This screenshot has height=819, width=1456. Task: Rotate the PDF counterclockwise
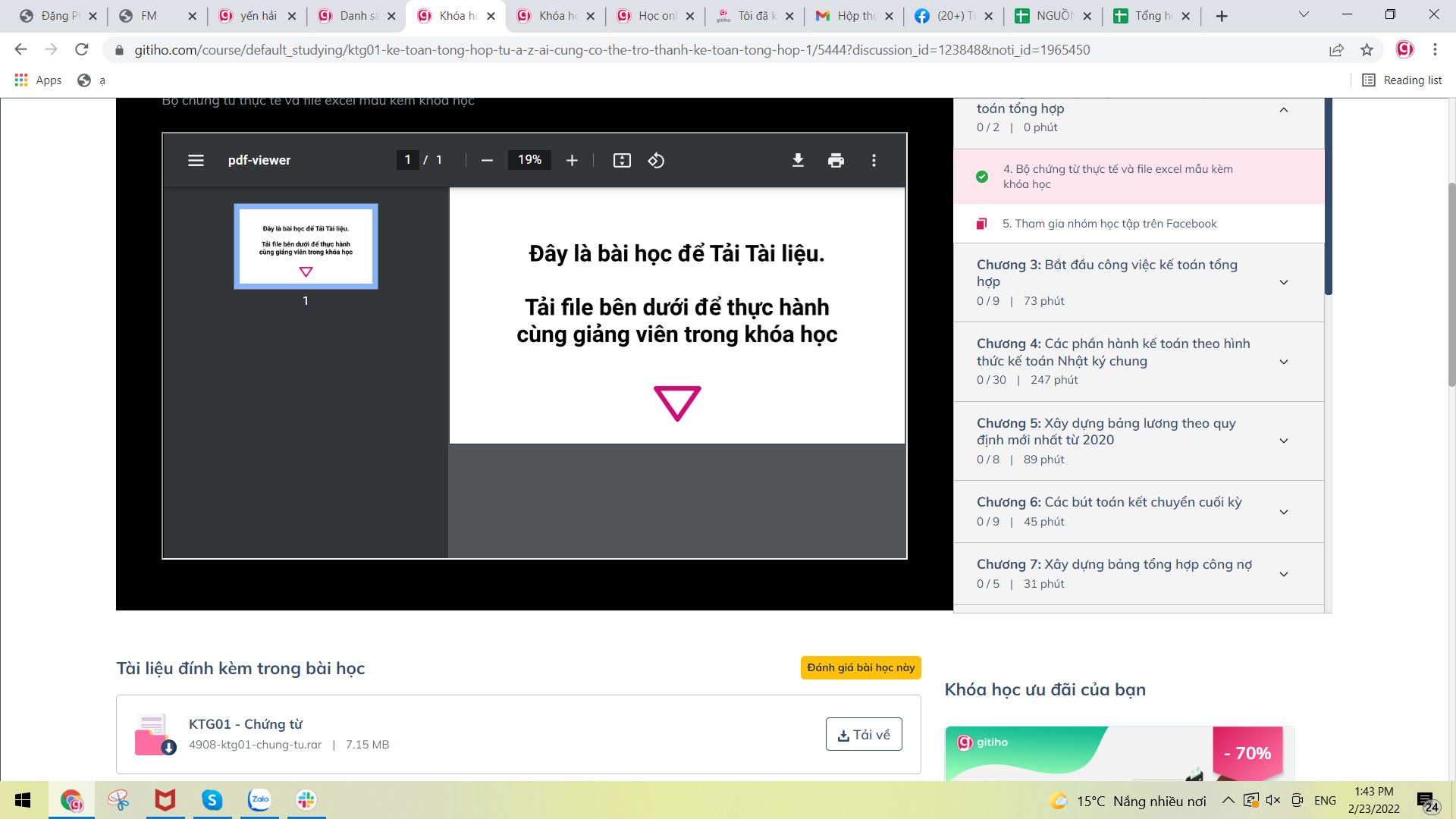pos(656,160)
